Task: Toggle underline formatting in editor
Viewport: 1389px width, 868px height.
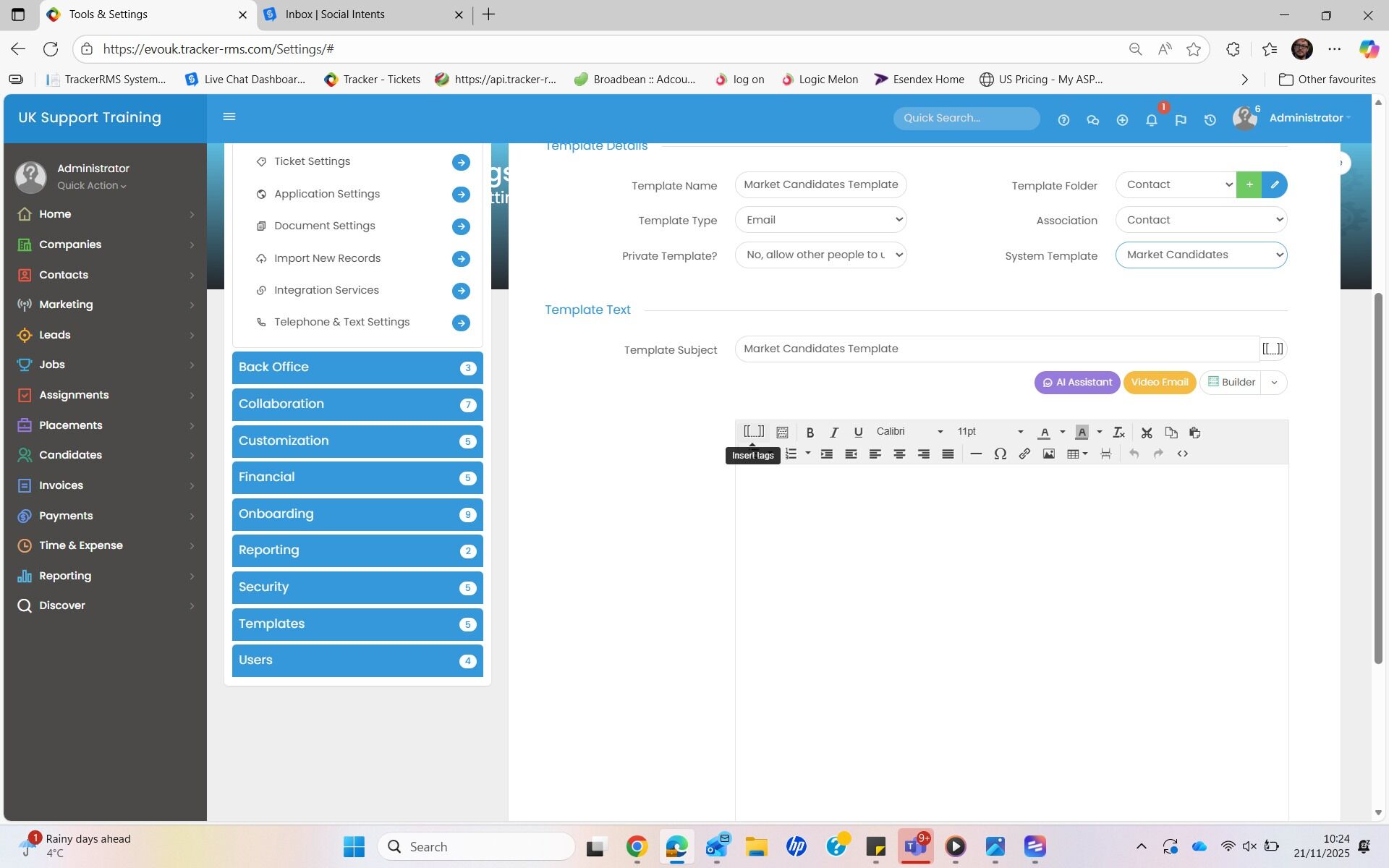Action: [858, 433]
